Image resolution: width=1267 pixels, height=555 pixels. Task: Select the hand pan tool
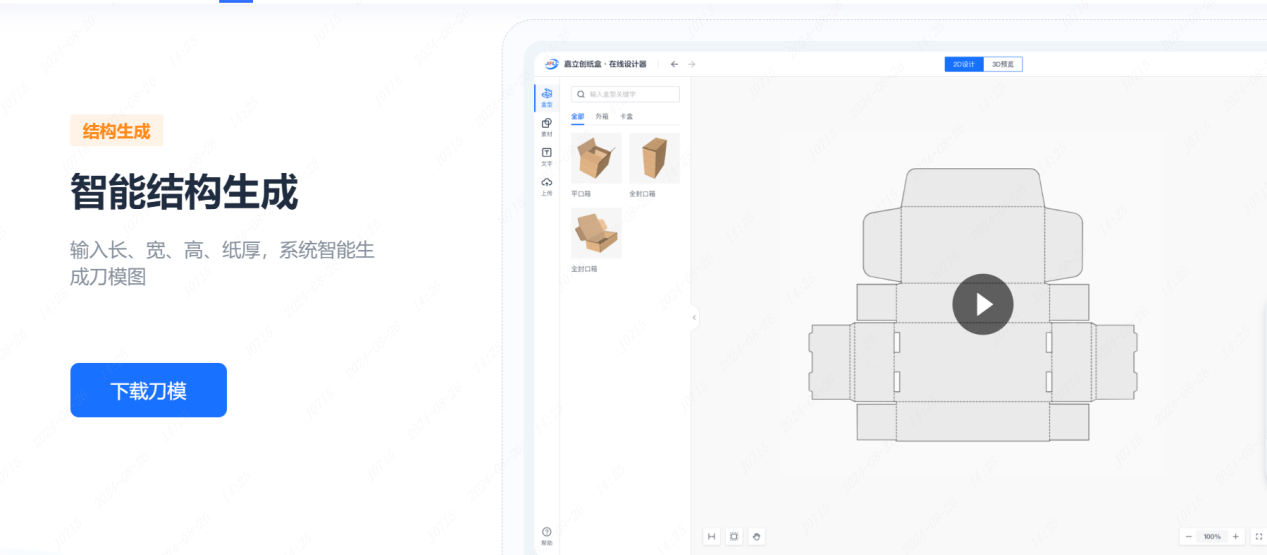(x=757, y=537)
